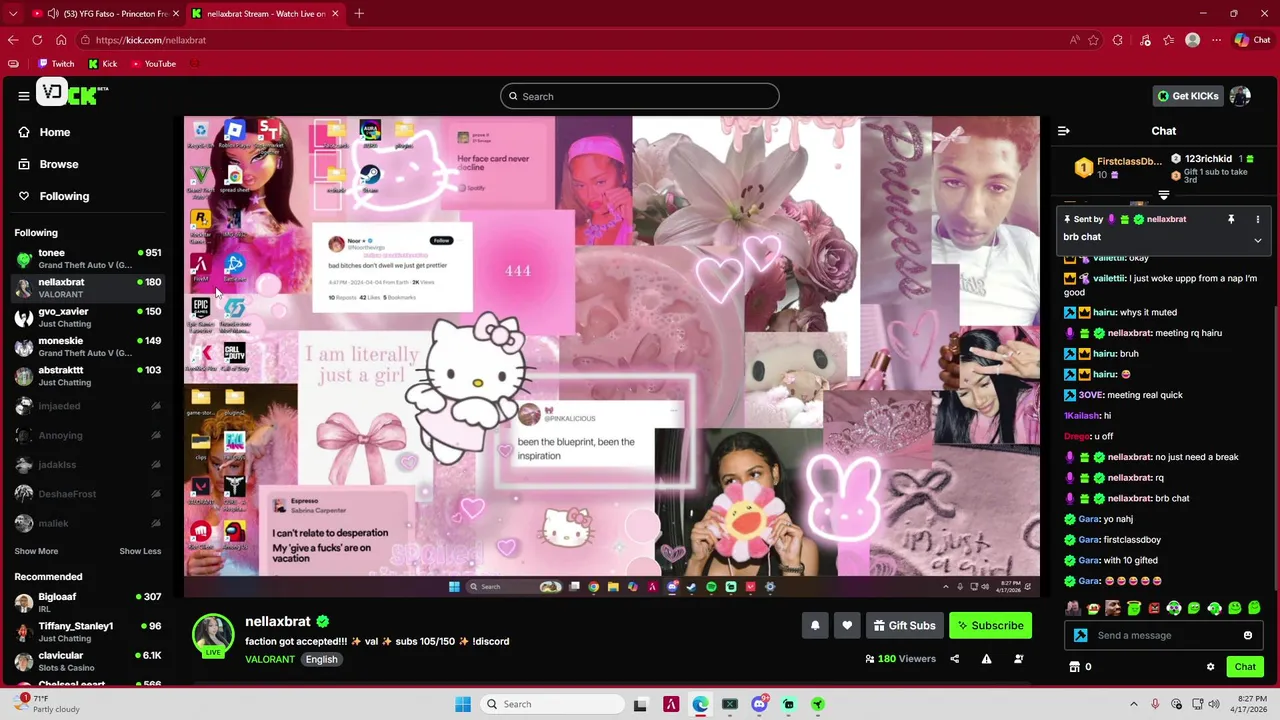Go to Home in the Kick sidebar
The width and height of the screenshot is (1280, 720).
coord(44,132)
